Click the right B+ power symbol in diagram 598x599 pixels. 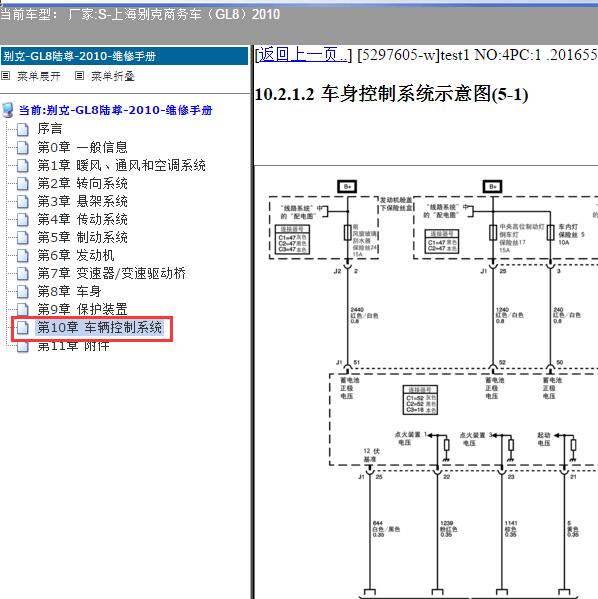(x=493, y=186)
